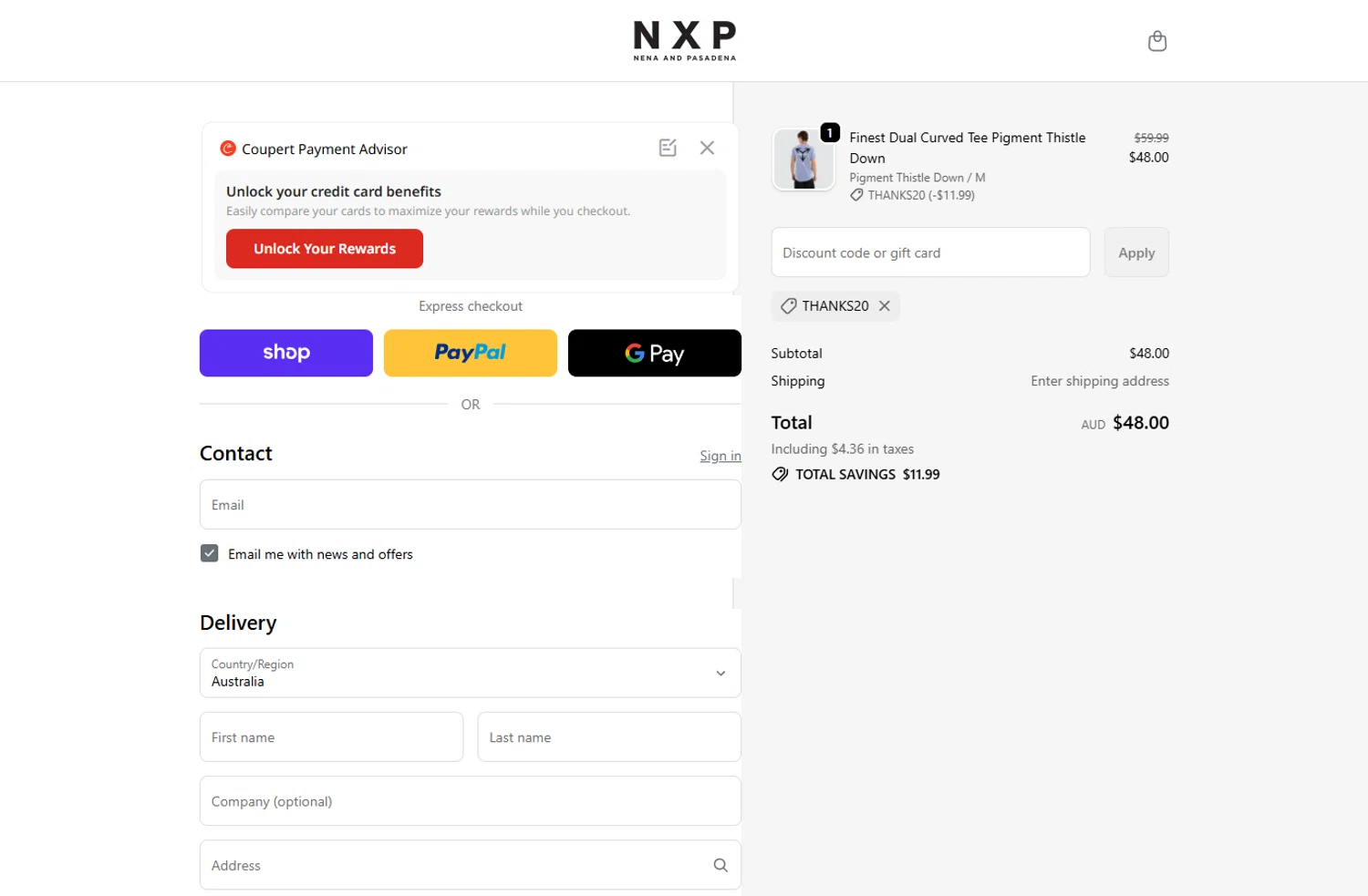Click Unlock your credit card benefits heading
1368x896 pixels.
point(334,191)
